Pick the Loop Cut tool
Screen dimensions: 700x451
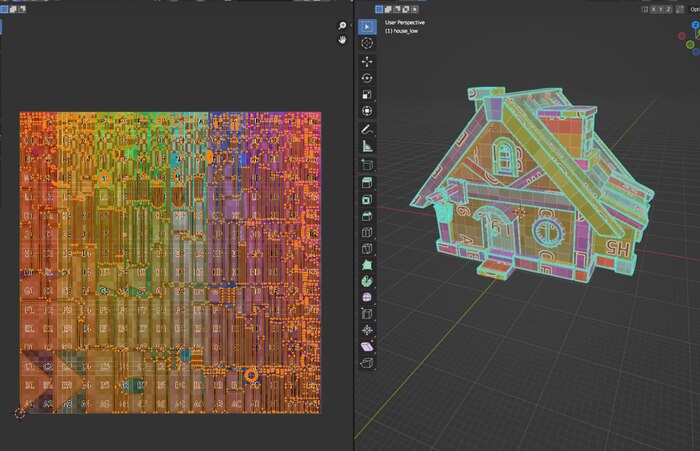click(367, 232)
